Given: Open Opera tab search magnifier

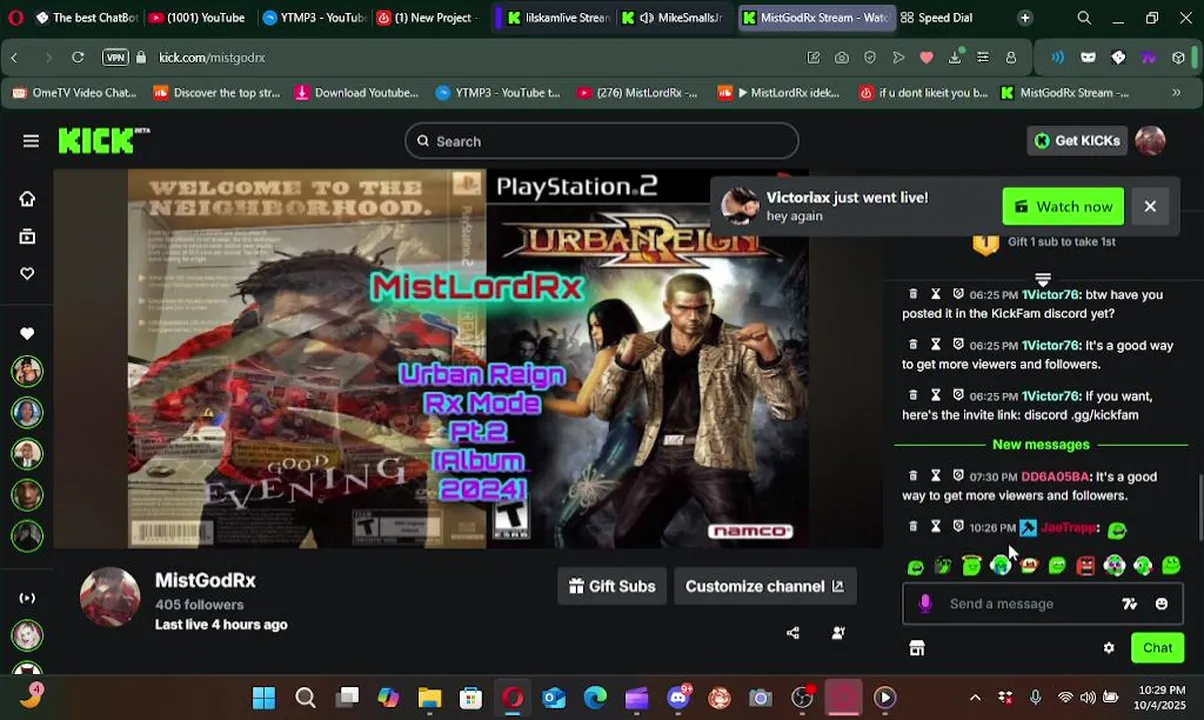Looking at the screenshot, I should pos(1084,18).
